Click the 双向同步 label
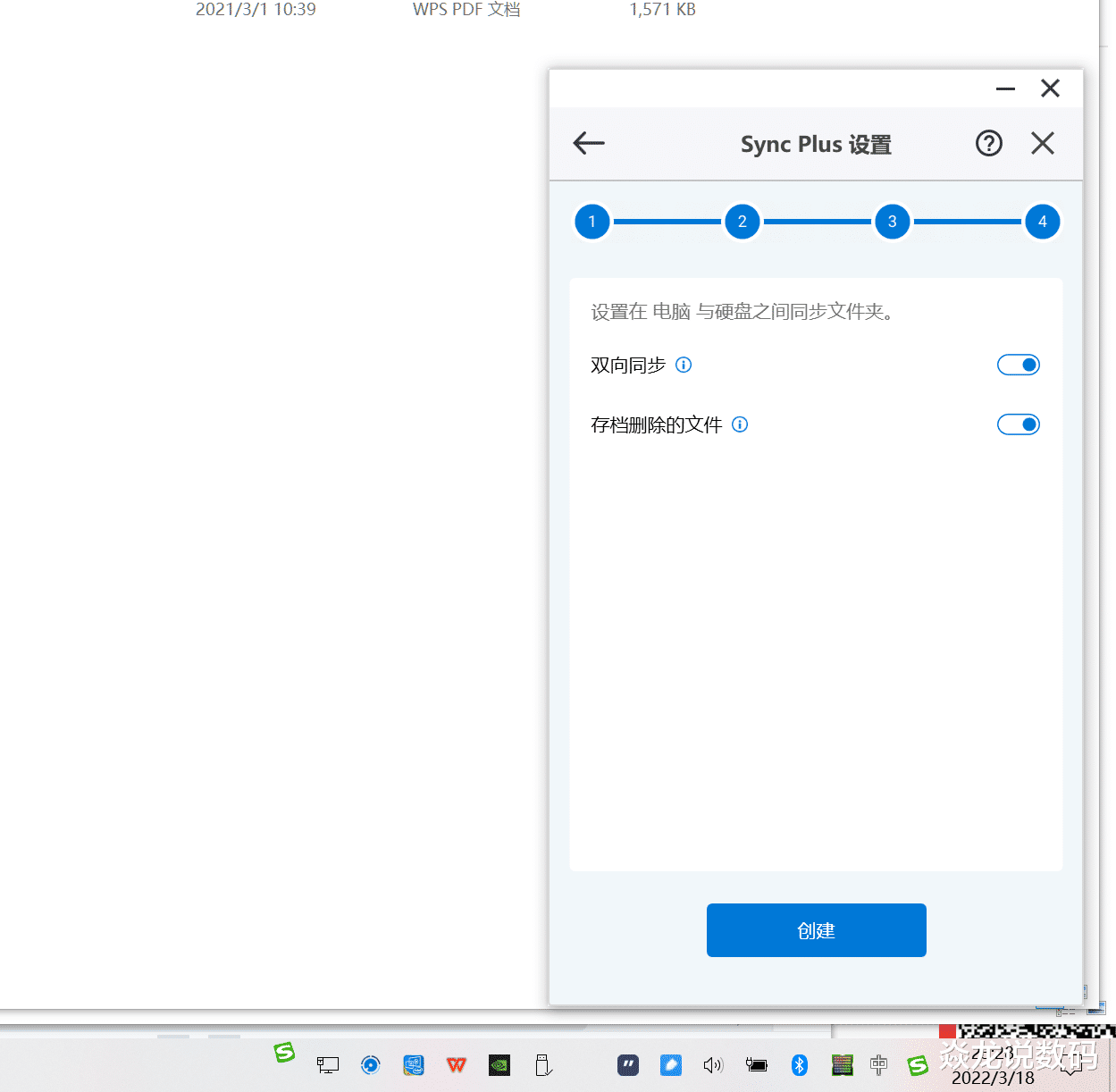 pos(628,365)
